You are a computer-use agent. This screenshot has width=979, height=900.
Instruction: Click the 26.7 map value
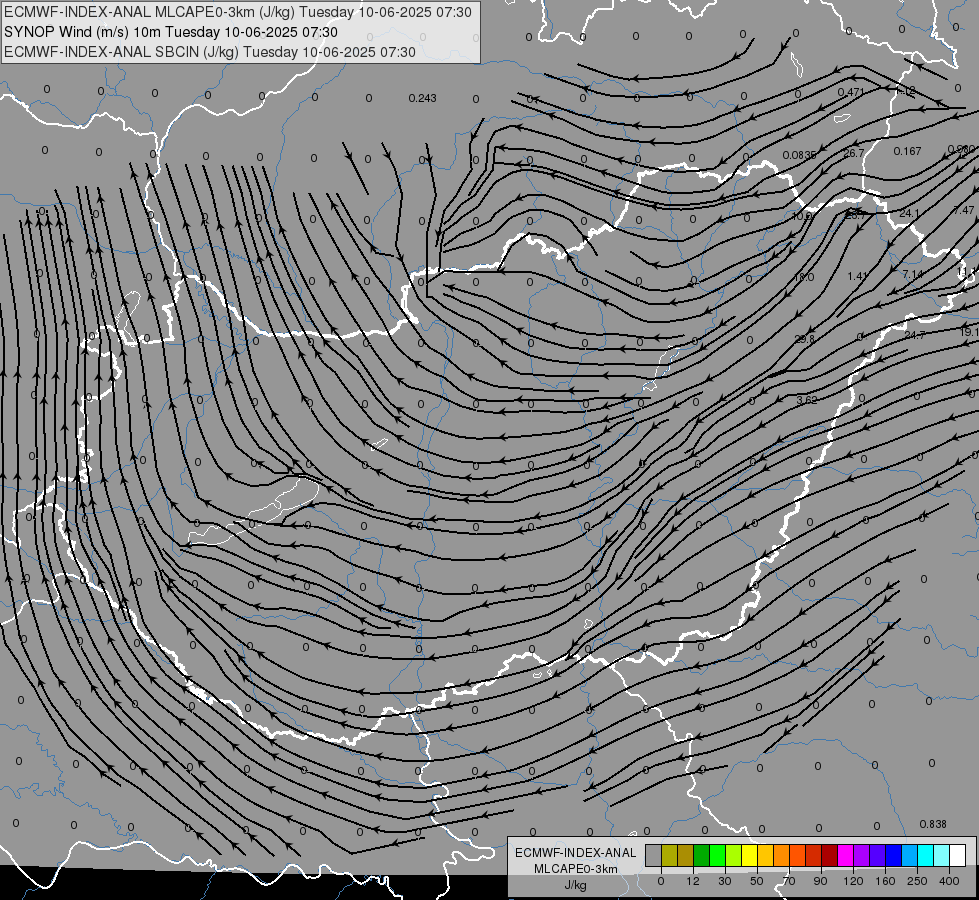coord(854,153)
